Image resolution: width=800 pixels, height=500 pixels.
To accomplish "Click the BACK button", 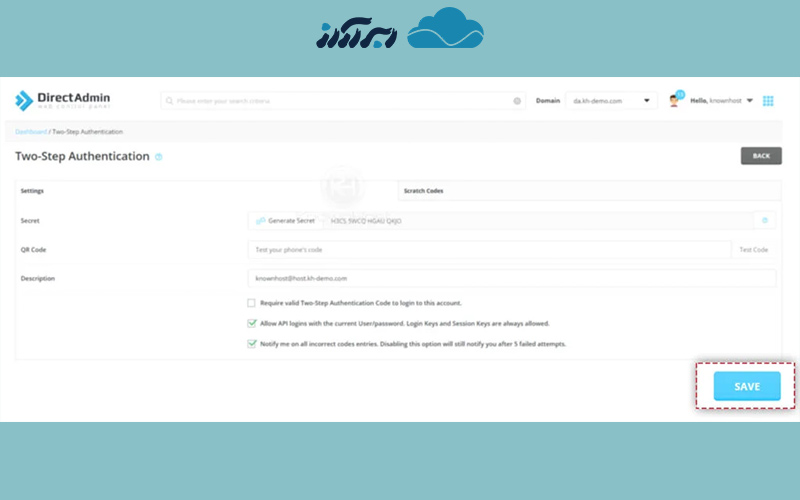I will (760, 156).
